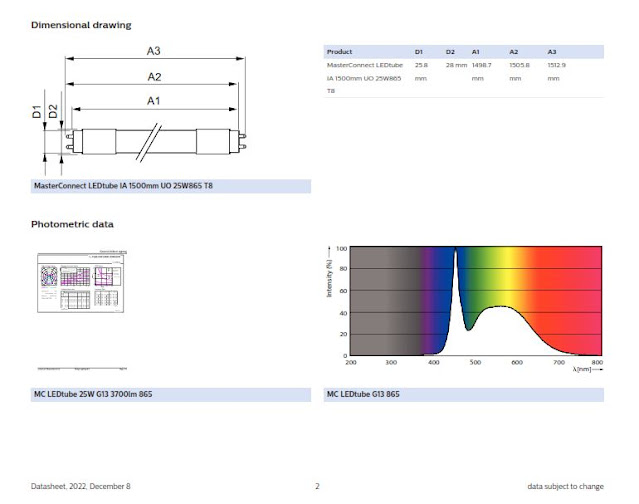Click the table value 25.8

coord(421,65)
